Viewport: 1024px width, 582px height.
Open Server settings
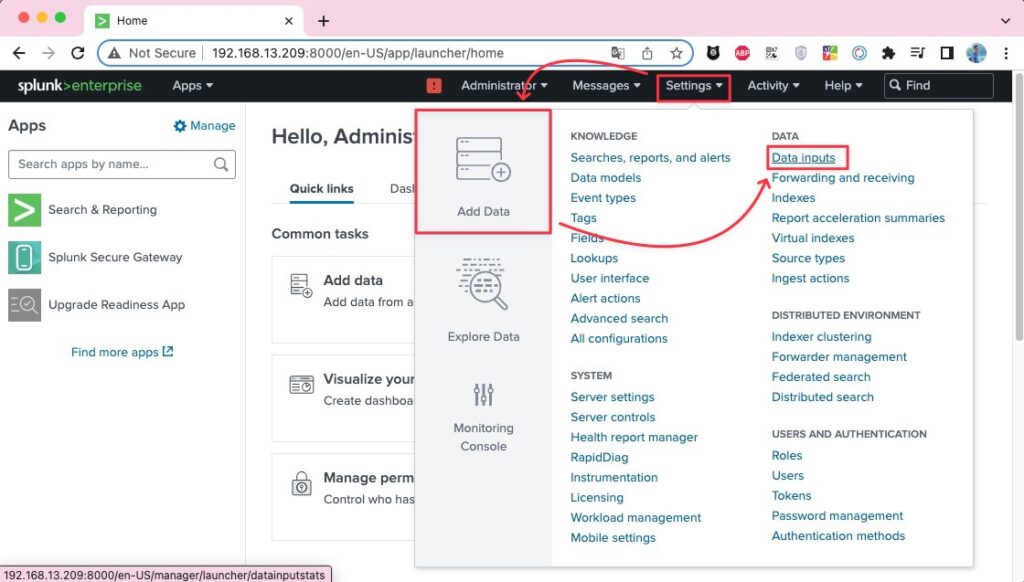tap(612, 396)
